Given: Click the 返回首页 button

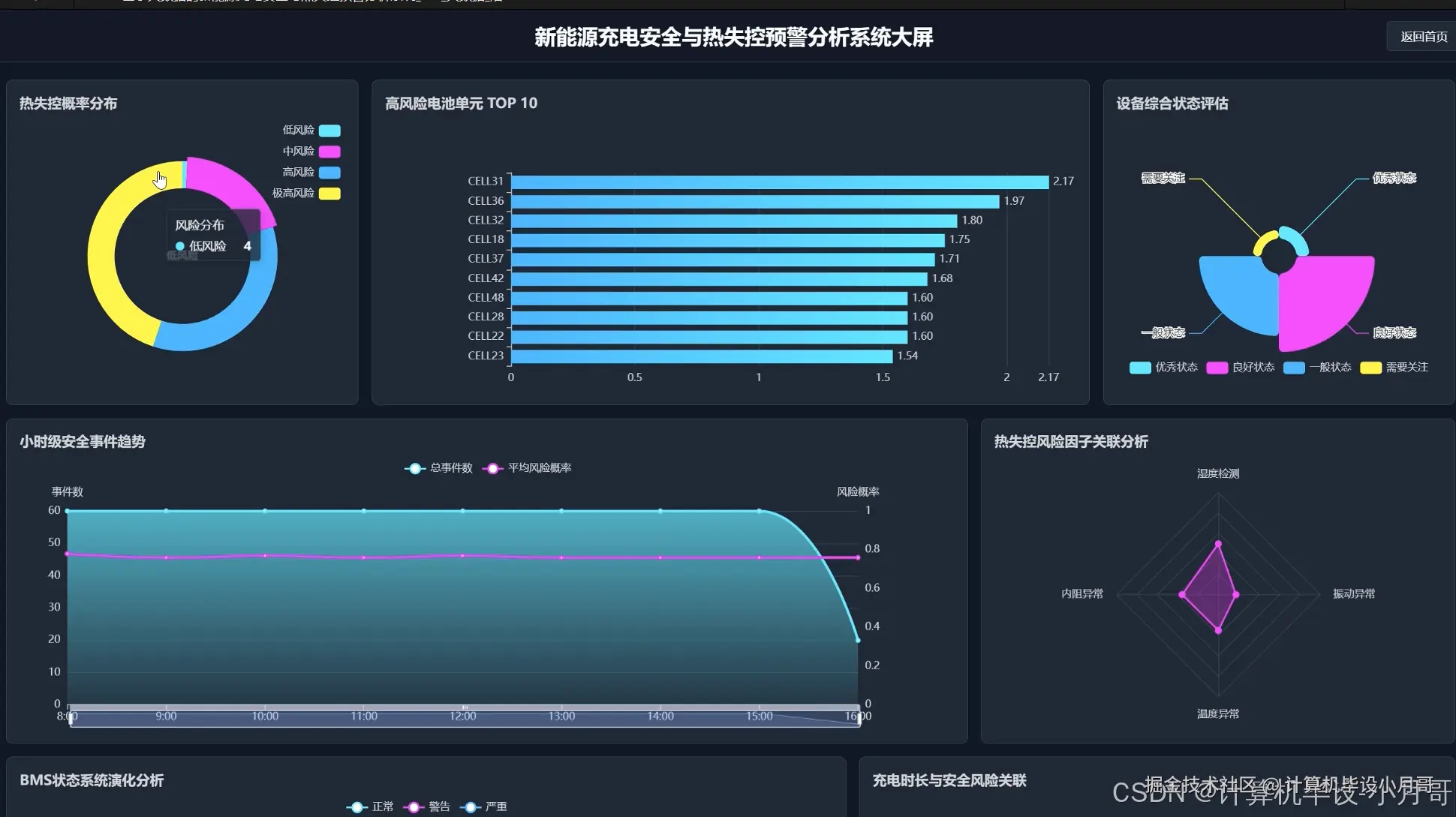Looking at the screenshot, I should pos(1423,37).
